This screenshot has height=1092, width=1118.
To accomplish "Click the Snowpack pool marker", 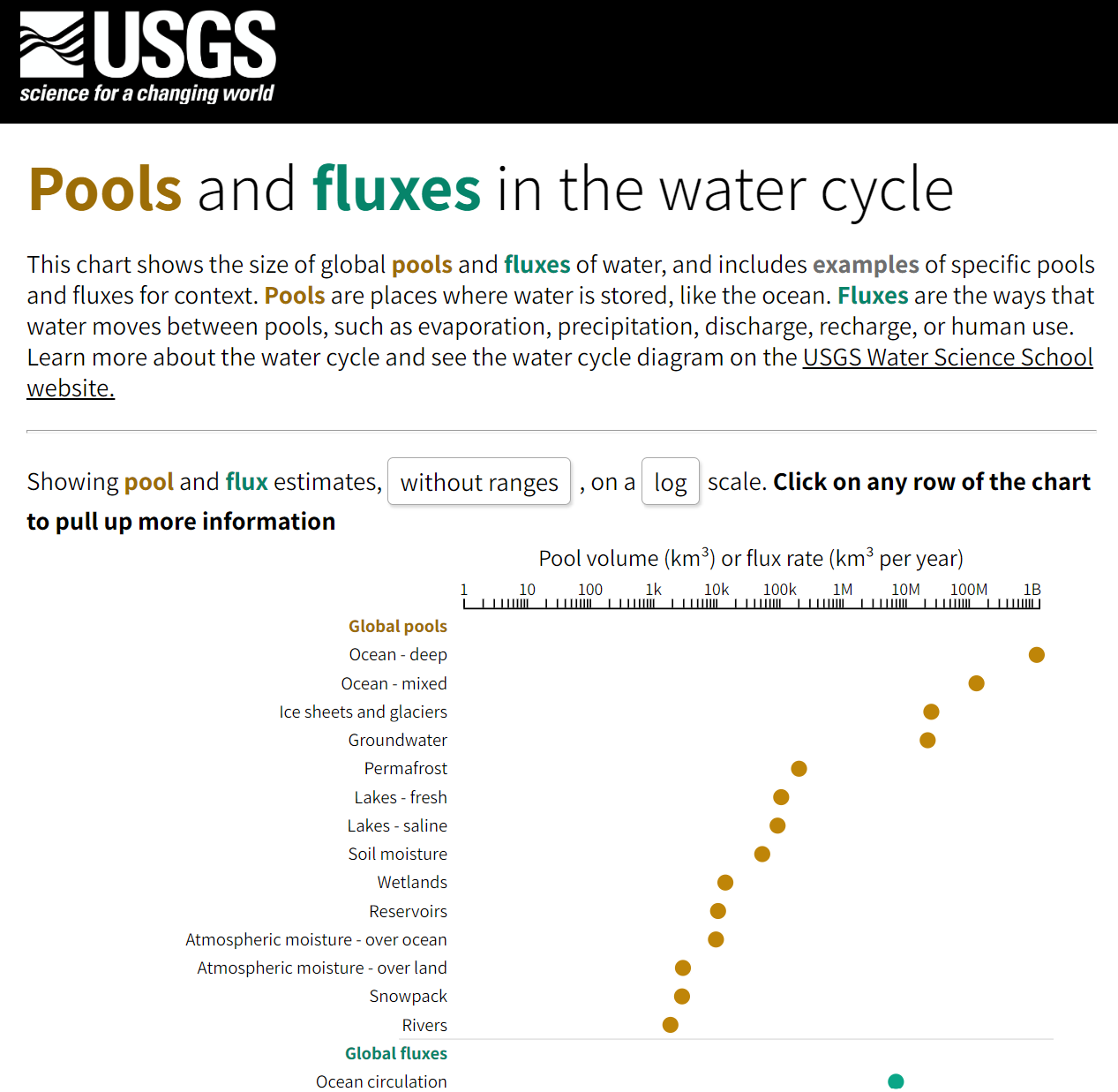I will pos(681,996).
